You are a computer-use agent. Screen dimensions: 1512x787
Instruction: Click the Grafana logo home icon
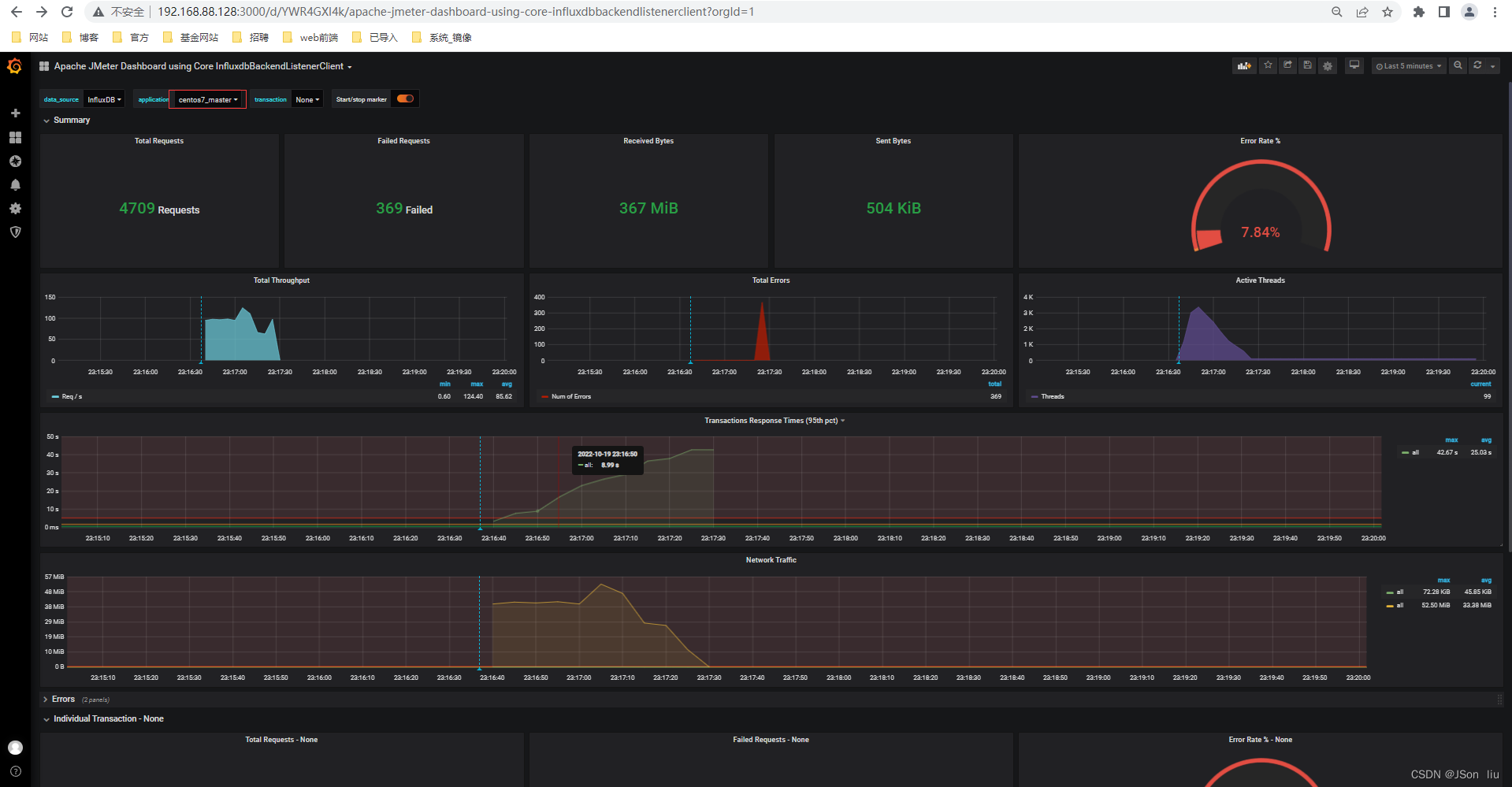click(15, 66)
